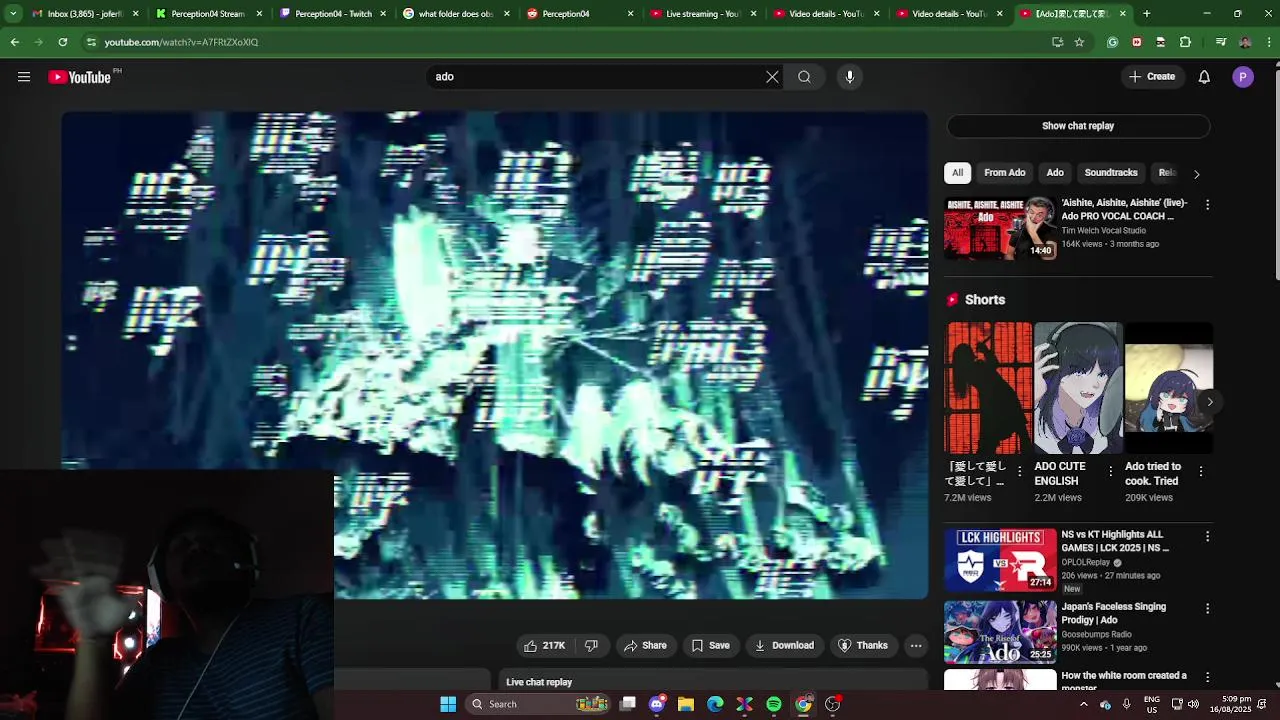The image size is (1280, 720).
Task: Open The Rise of Ado video thumbnail
Action: [x=1000, y=632]
